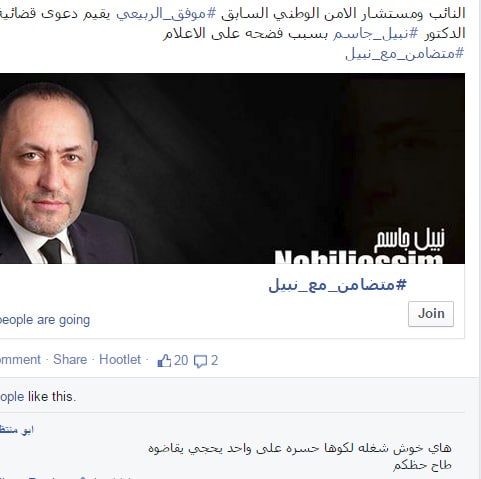Open the #موفق_الربيعي hashtag in post
Viewport: 481px width, 479px height.
click(166, 14)
